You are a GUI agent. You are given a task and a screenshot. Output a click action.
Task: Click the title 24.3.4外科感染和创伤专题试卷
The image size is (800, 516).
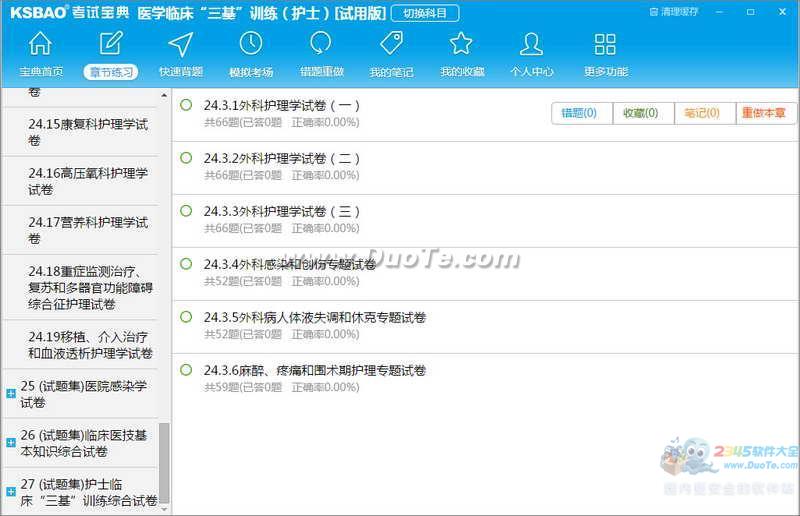(x=289, y=264)
